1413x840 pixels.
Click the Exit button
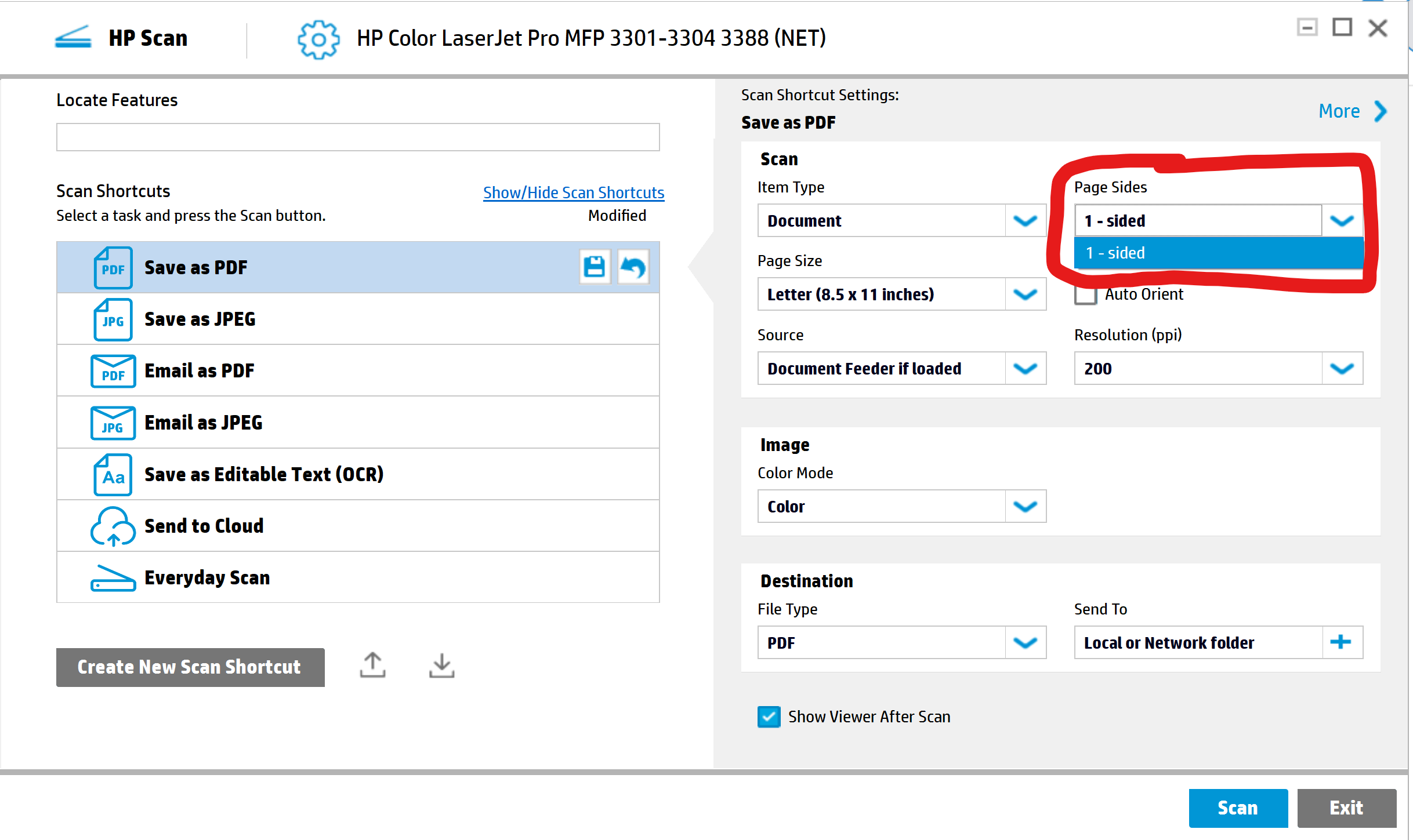(1346, 808)
